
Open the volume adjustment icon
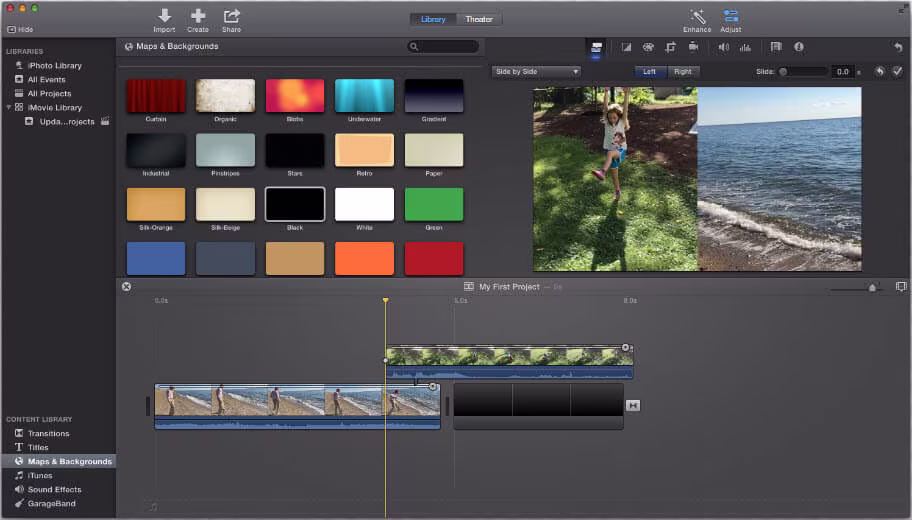coord(723,47)
